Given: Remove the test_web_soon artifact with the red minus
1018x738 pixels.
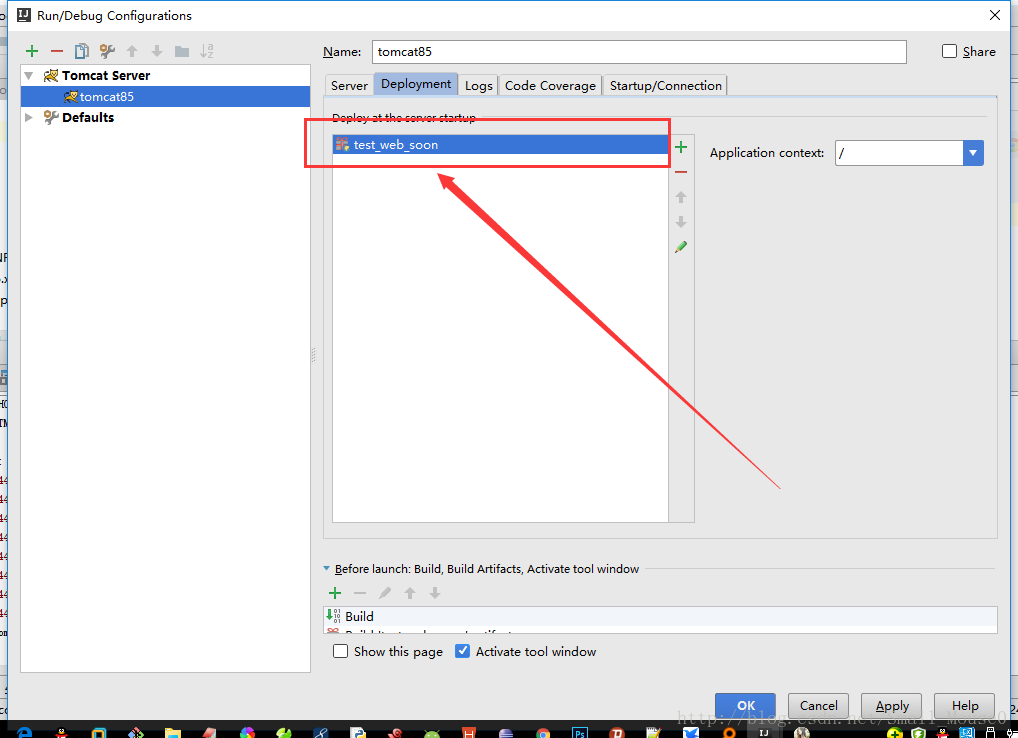Looking at the screenshot, I should point(680,172).
